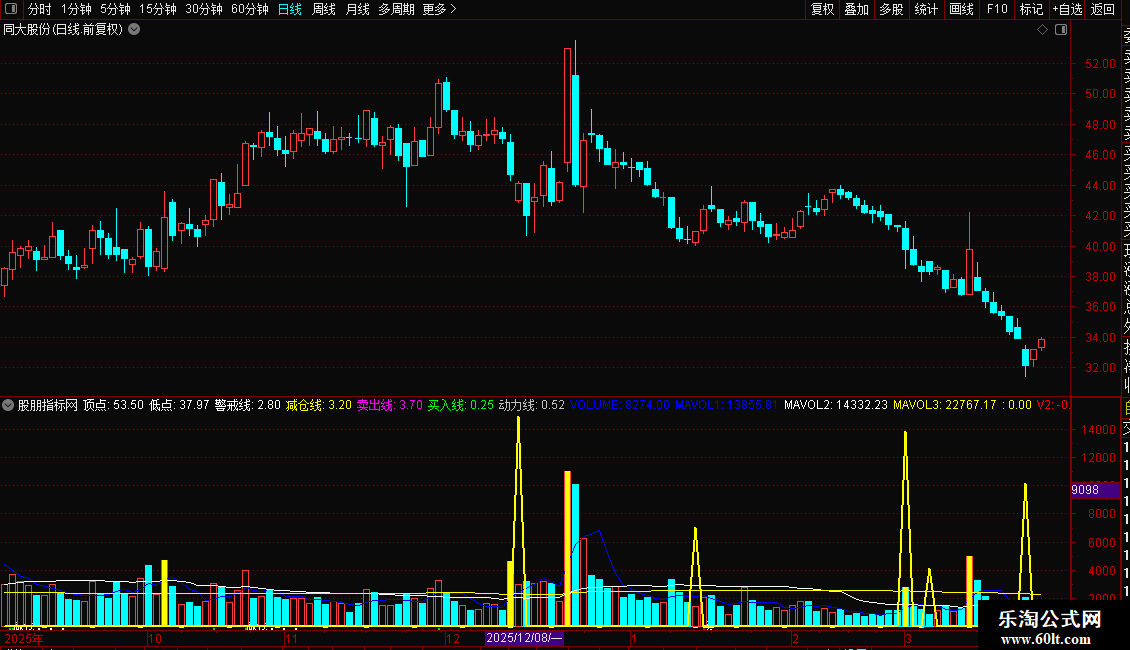Expand dropdown beside 同大股份(日线.前复权) title

click(x=134, y=30)
